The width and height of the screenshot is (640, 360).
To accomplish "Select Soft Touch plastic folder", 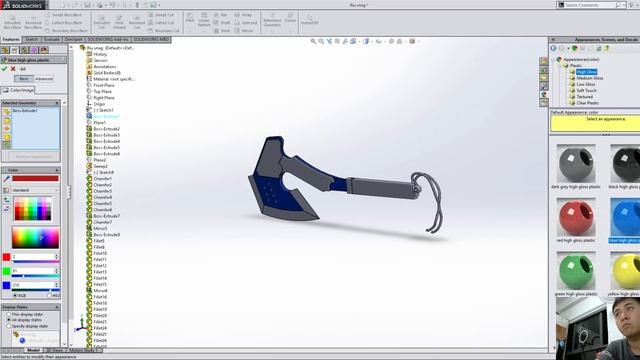I will 587,91.
